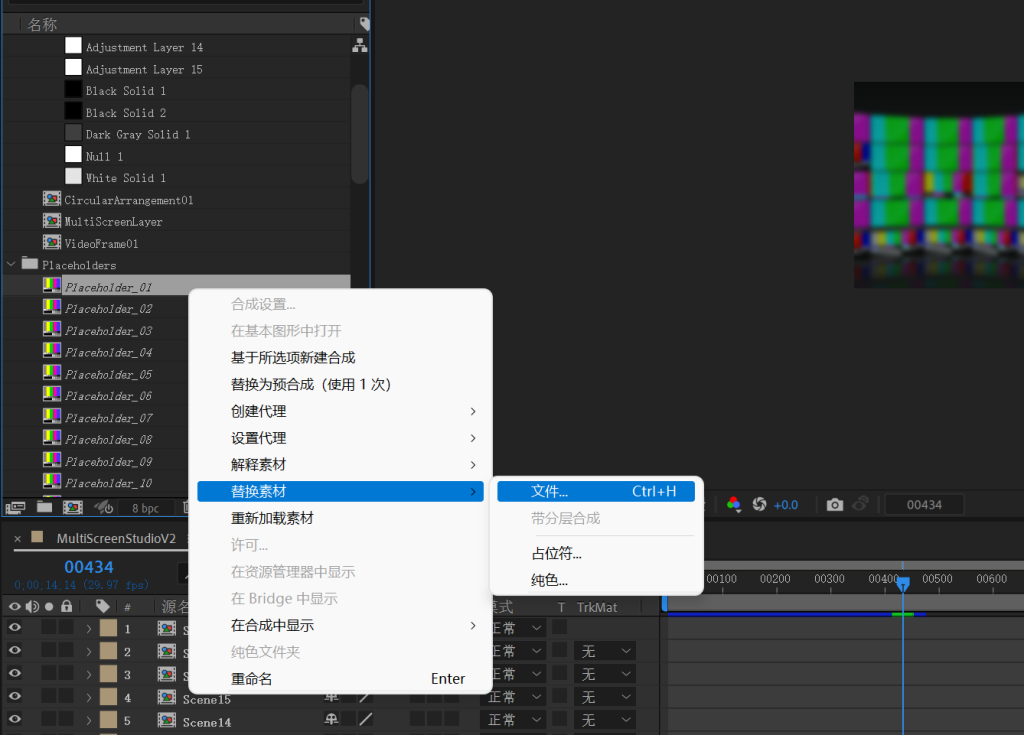Image resolution: width=1024 pixels, height=735 pixels.
Task: Open the TrkMat dropdown for Scene14
Action: 605,719
